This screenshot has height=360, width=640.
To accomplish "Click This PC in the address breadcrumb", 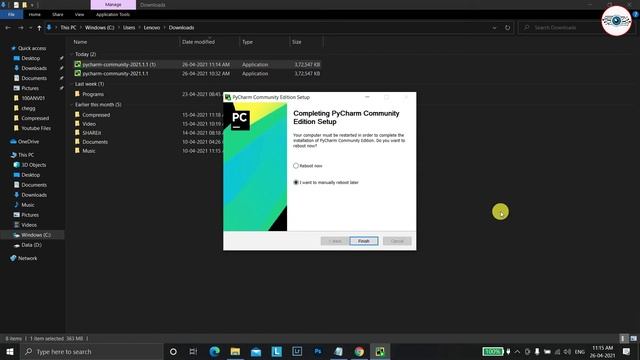I will (x=68, y=28).
